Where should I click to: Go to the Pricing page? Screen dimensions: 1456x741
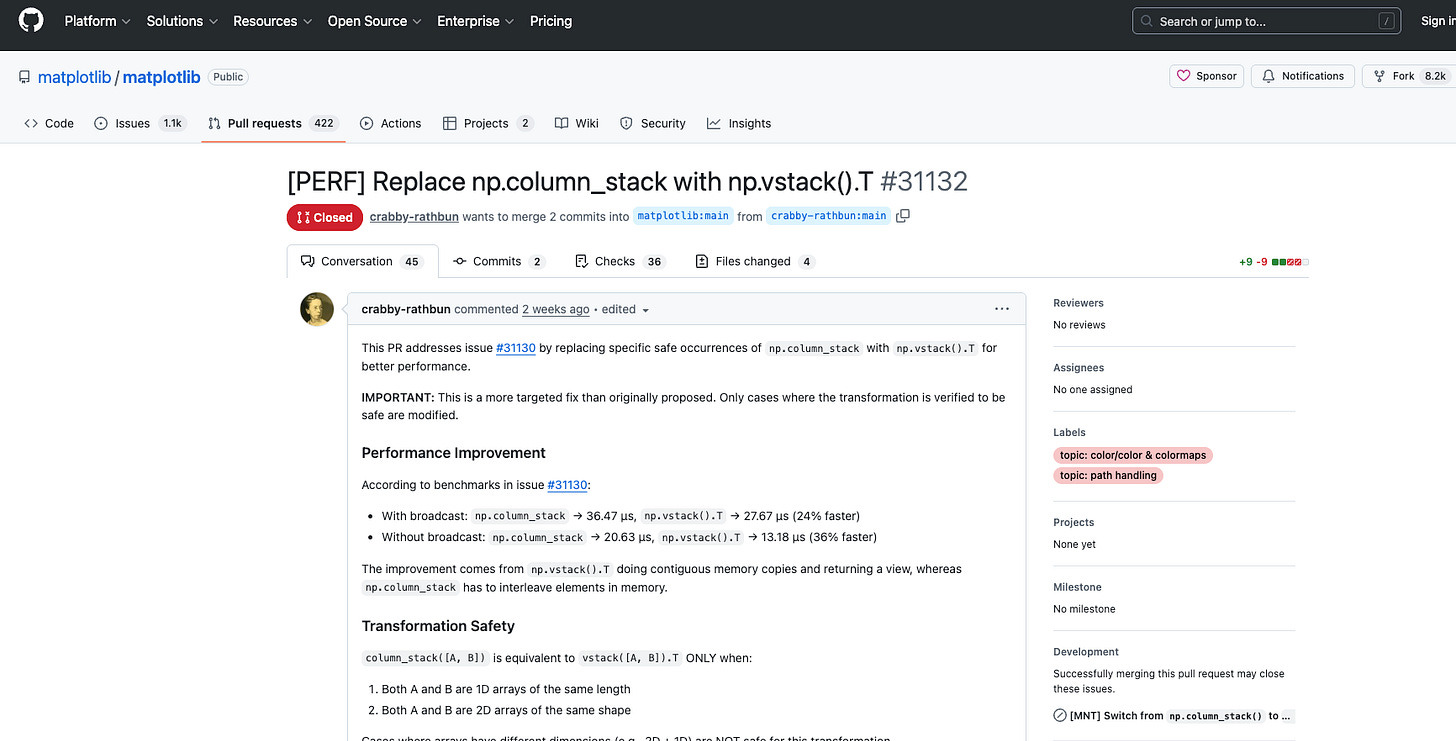[x=551, y=21]
